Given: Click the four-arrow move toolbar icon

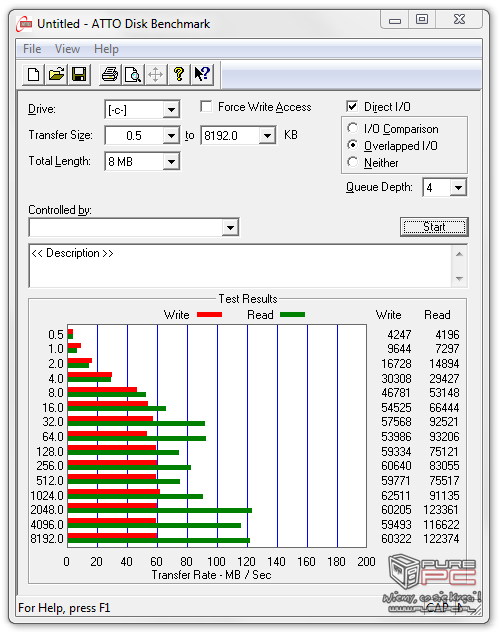Looking at the screenshot, I should [156, 75].
